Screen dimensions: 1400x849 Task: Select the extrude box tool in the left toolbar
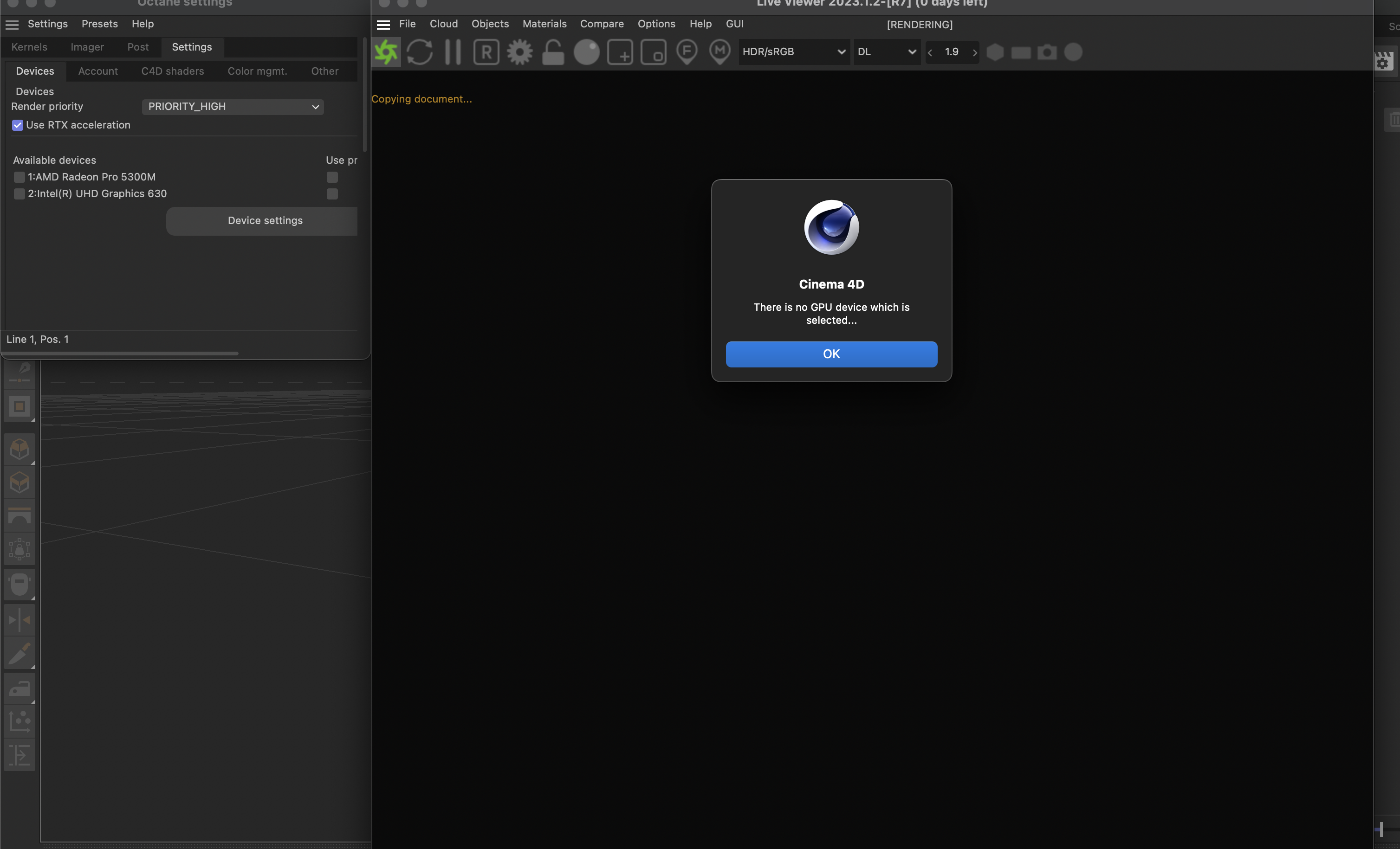click(19, 449)
